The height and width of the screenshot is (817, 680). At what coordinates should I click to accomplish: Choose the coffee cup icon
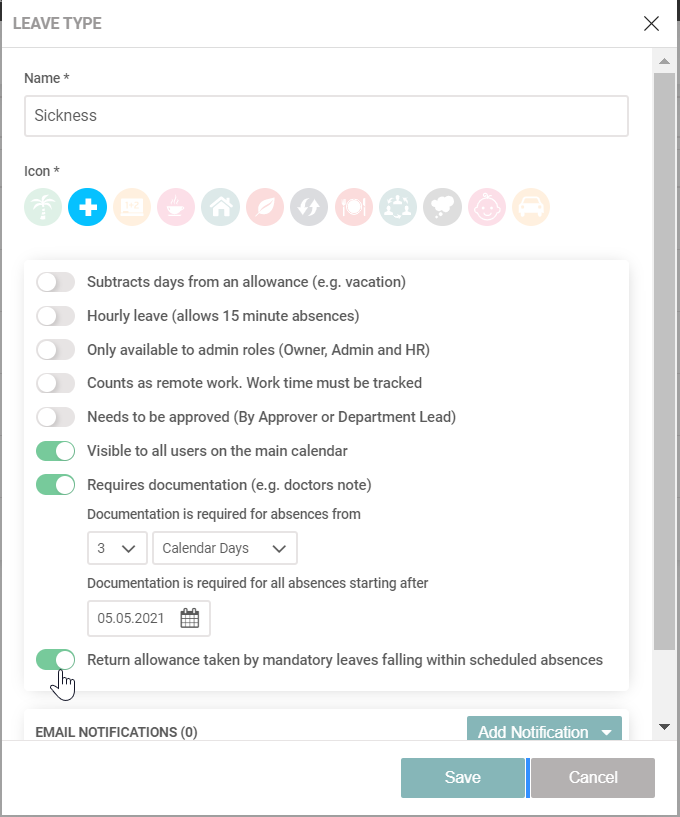(176, 208)
